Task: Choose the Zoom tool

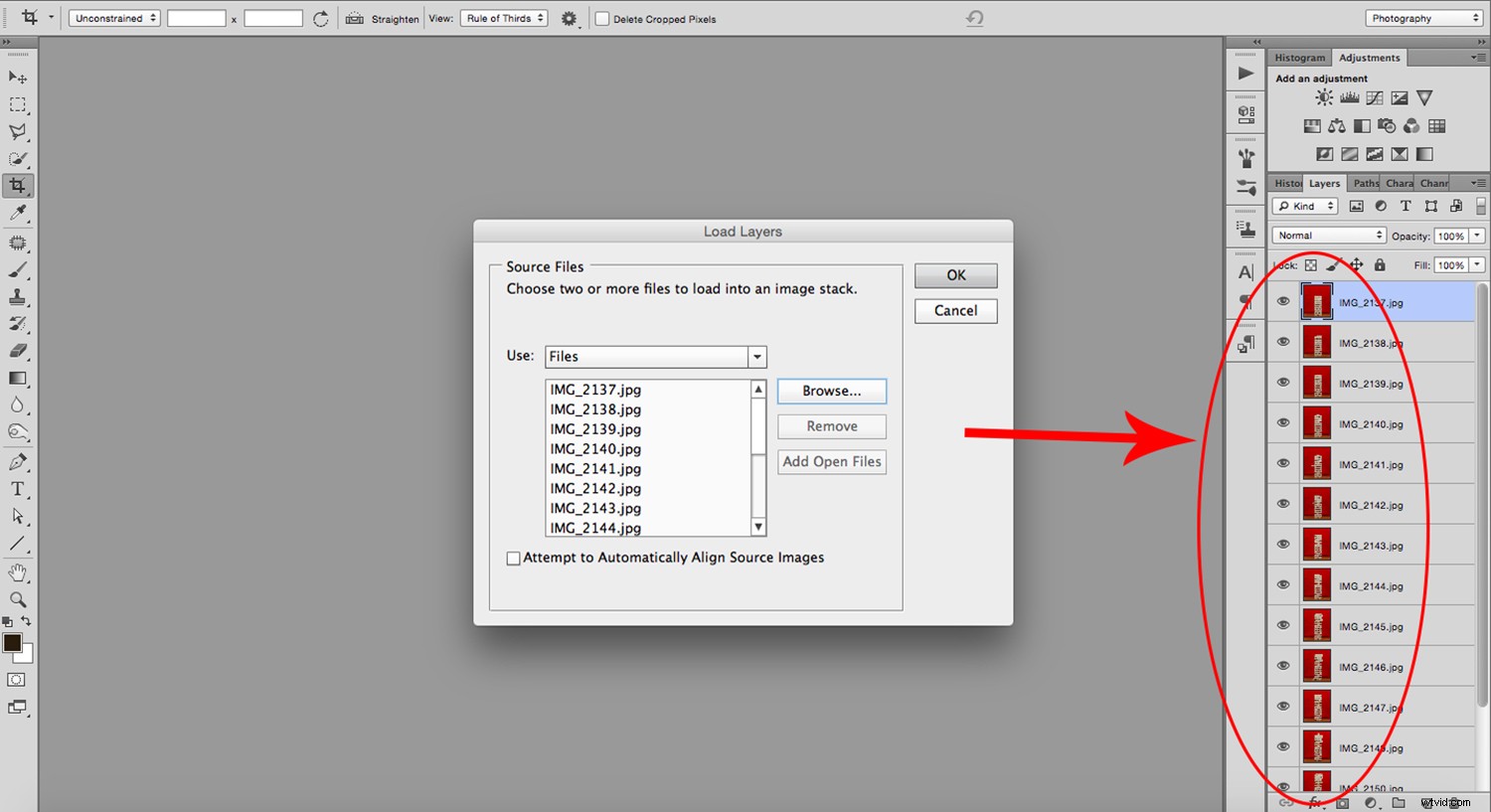Action: pyautogui.click(x=18, y=599)
